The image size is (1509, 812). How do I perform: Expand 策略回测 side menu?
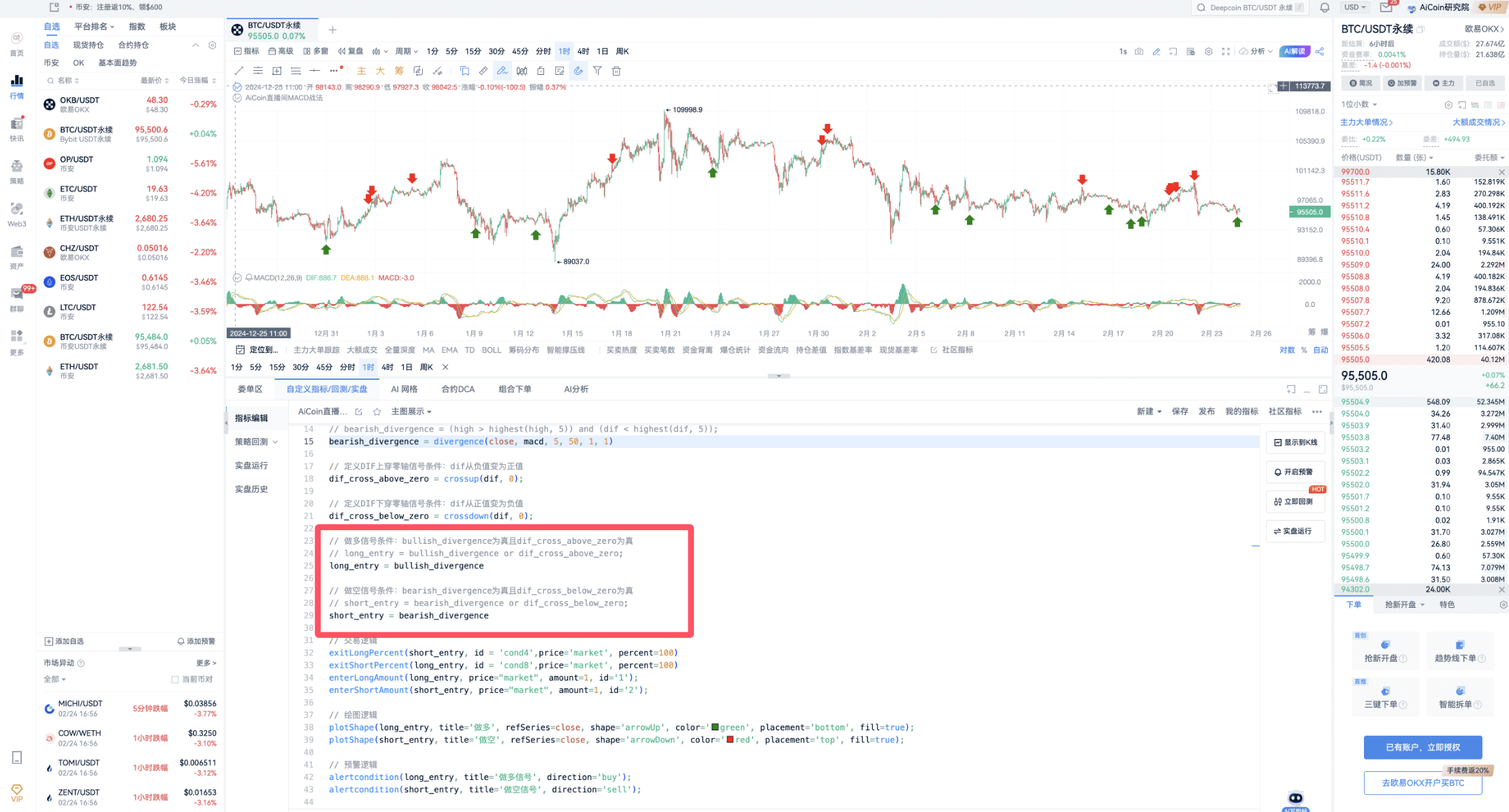[x=257, y=442]
